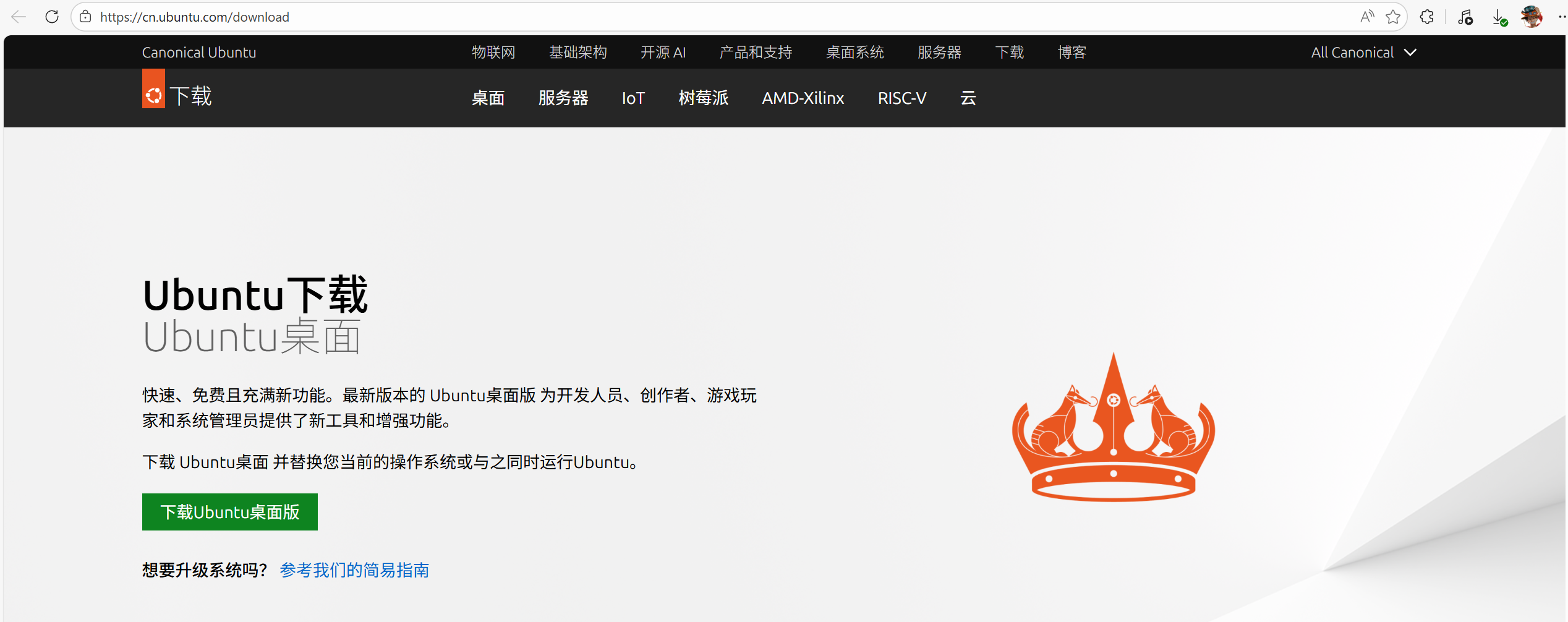The width and height of the screenshot is (1568, 622).
Task: Click the green 下载Ubuntu桌面版 button
Action: coord(230,512)
